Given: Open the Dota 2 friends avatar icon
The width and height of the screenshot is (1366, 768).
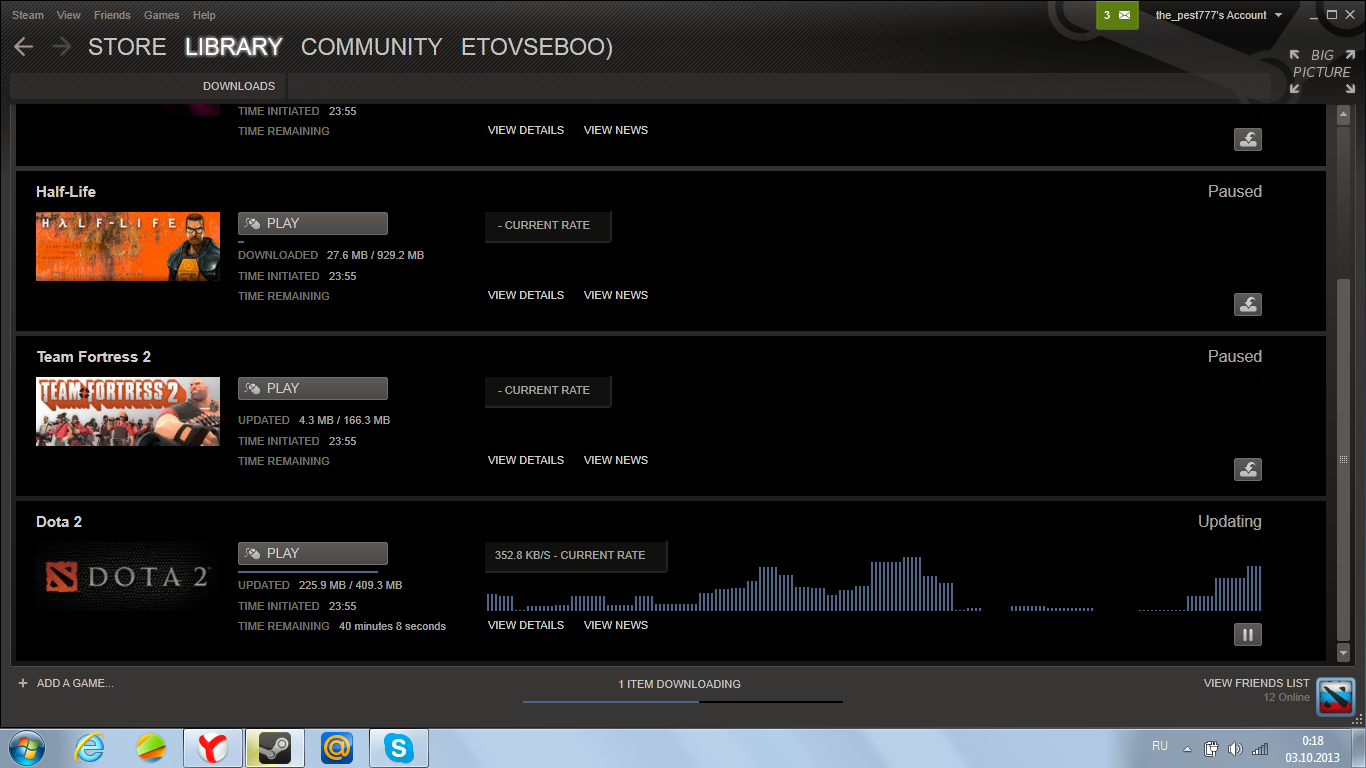Looking at the screenshot, I should click(x=1335, y=696).
